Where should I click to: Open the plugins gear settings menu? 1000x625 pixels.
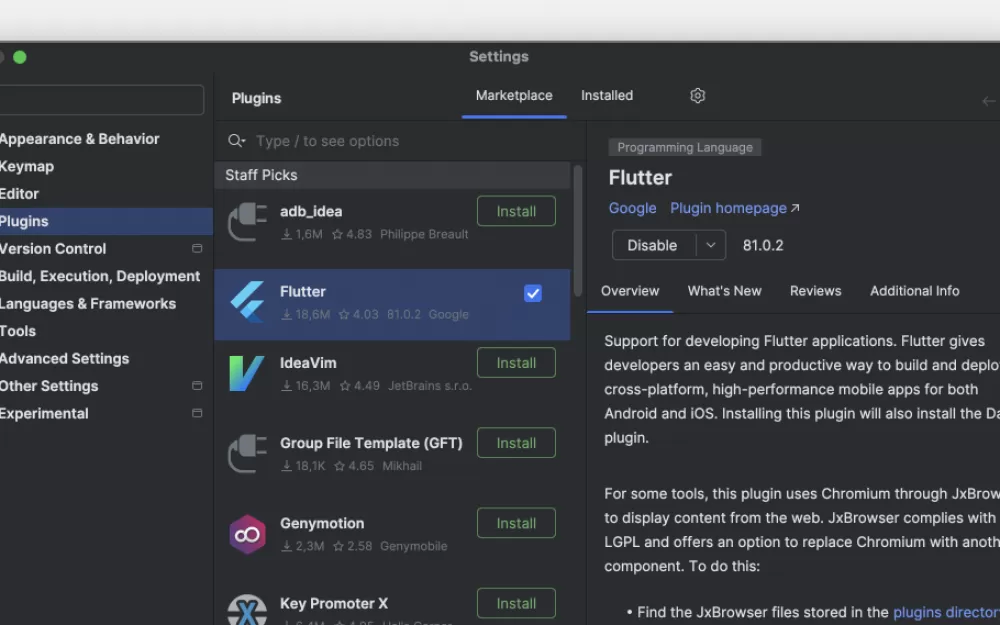point(697,96)
